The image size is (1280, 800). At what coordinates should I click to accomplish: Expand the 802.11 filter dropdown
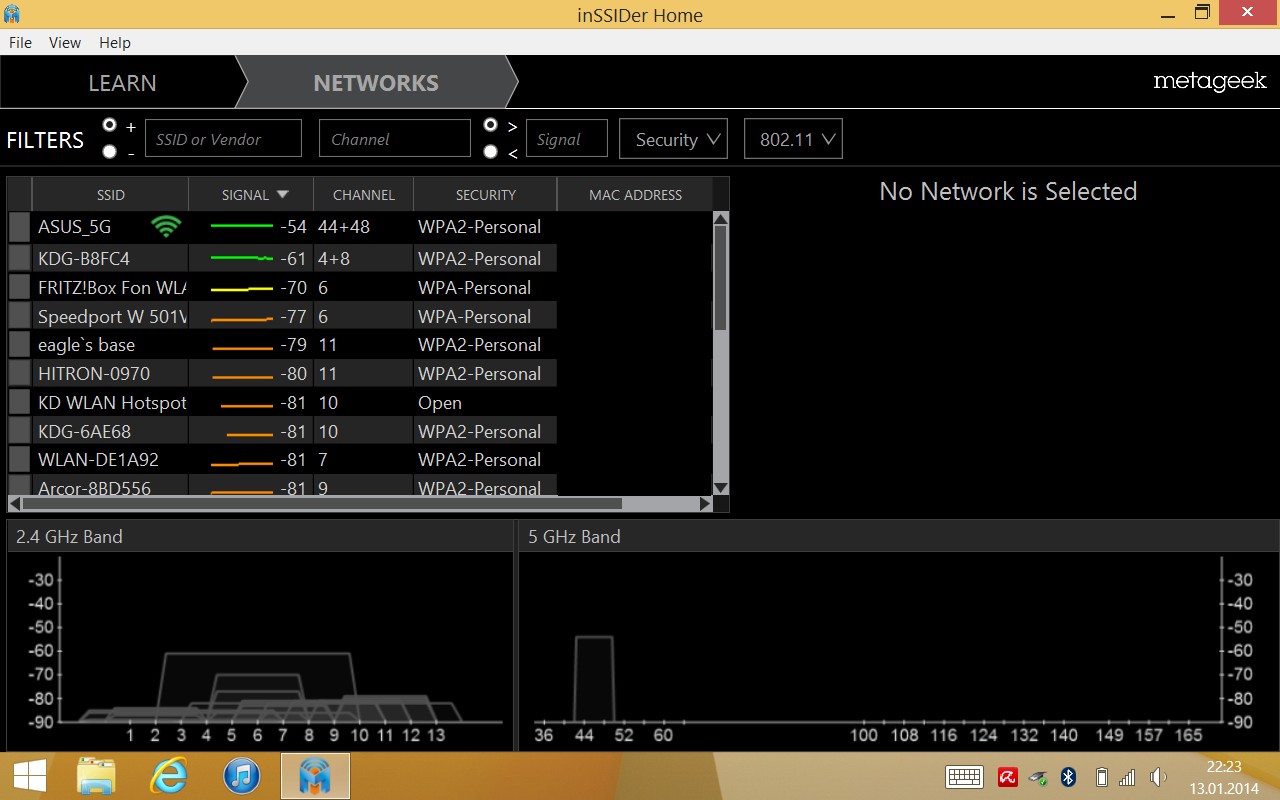793,139
